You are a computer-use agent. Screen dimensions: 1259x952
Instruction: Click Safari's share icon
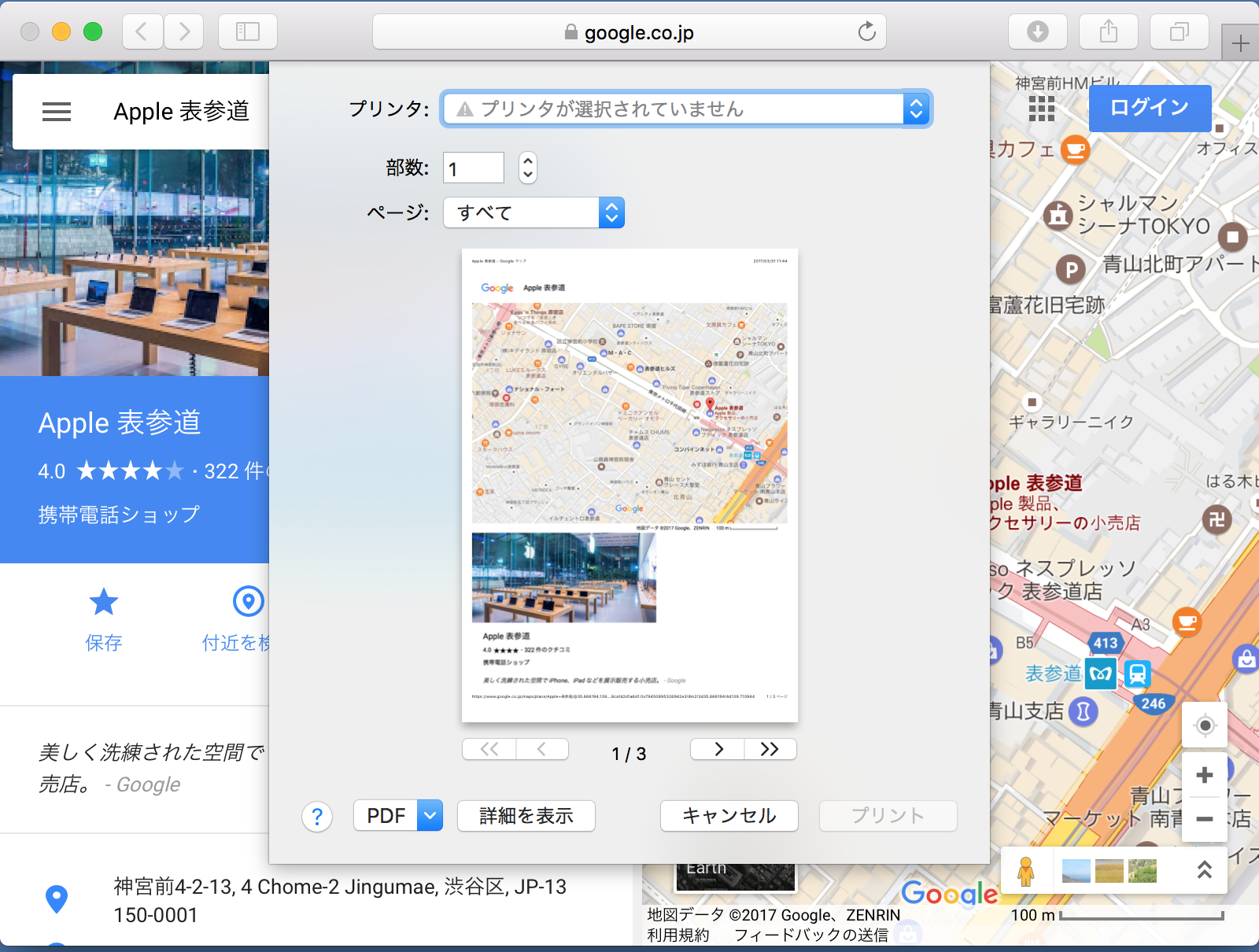click(1108, 32)
